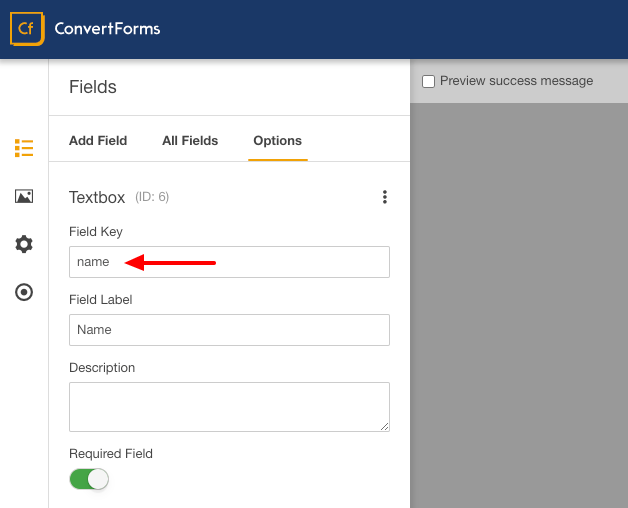Screen dimensions: 628x508
Task: Click the Cf logo icon
Action: 26,29
